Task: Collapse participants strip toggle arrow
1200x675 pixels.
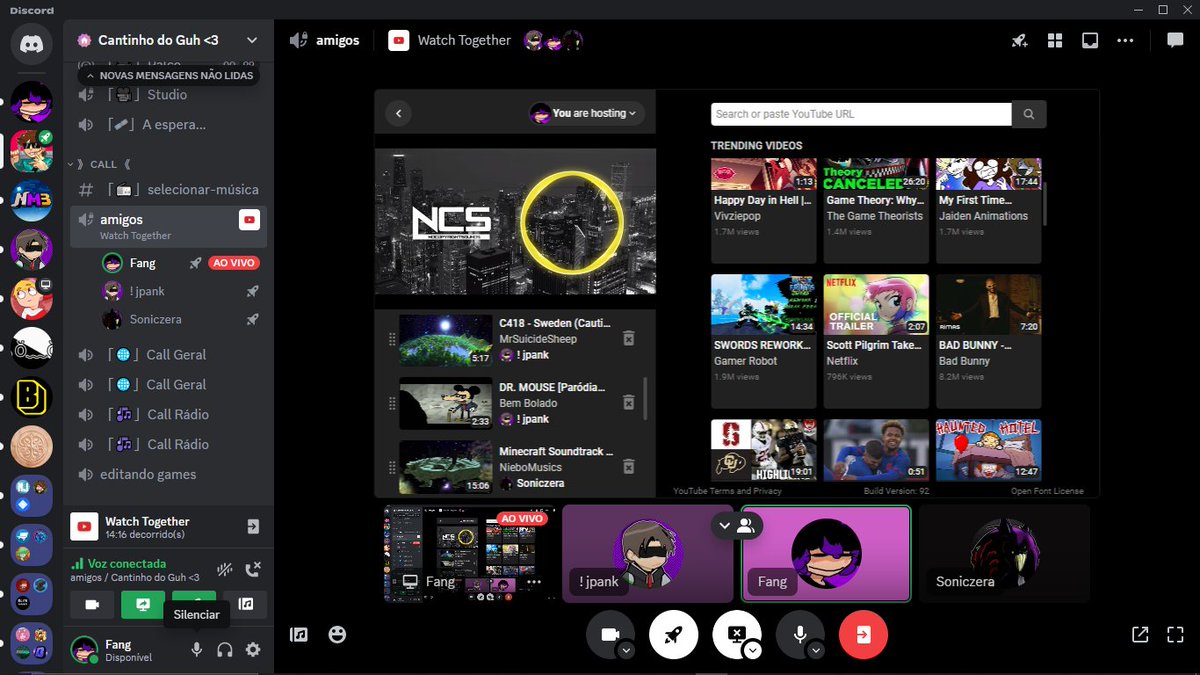Action: [725, 524]
